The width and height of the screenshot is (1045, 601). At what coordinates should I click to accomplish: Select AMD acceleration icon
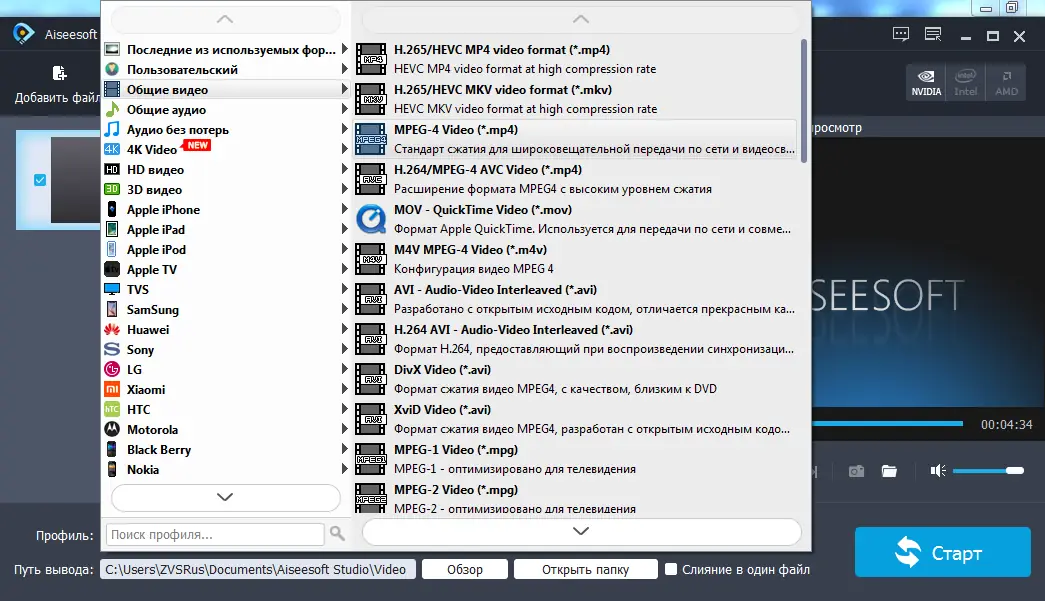pos(1006,83)
